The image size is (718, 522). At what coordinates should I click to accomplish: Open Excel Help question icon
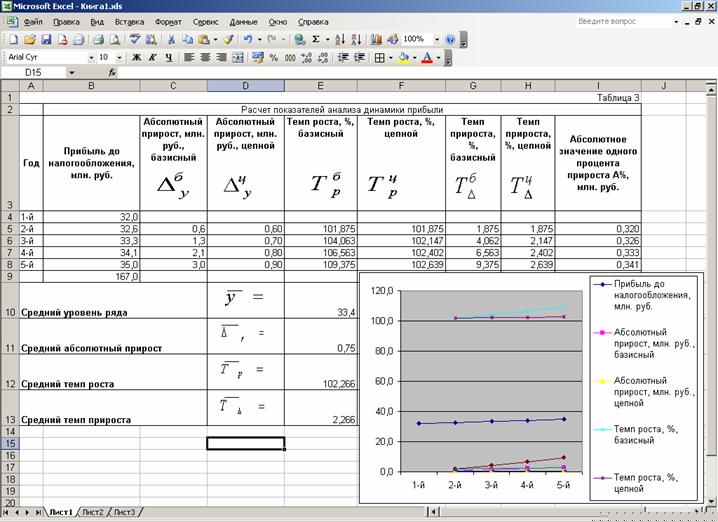[450, 40]
